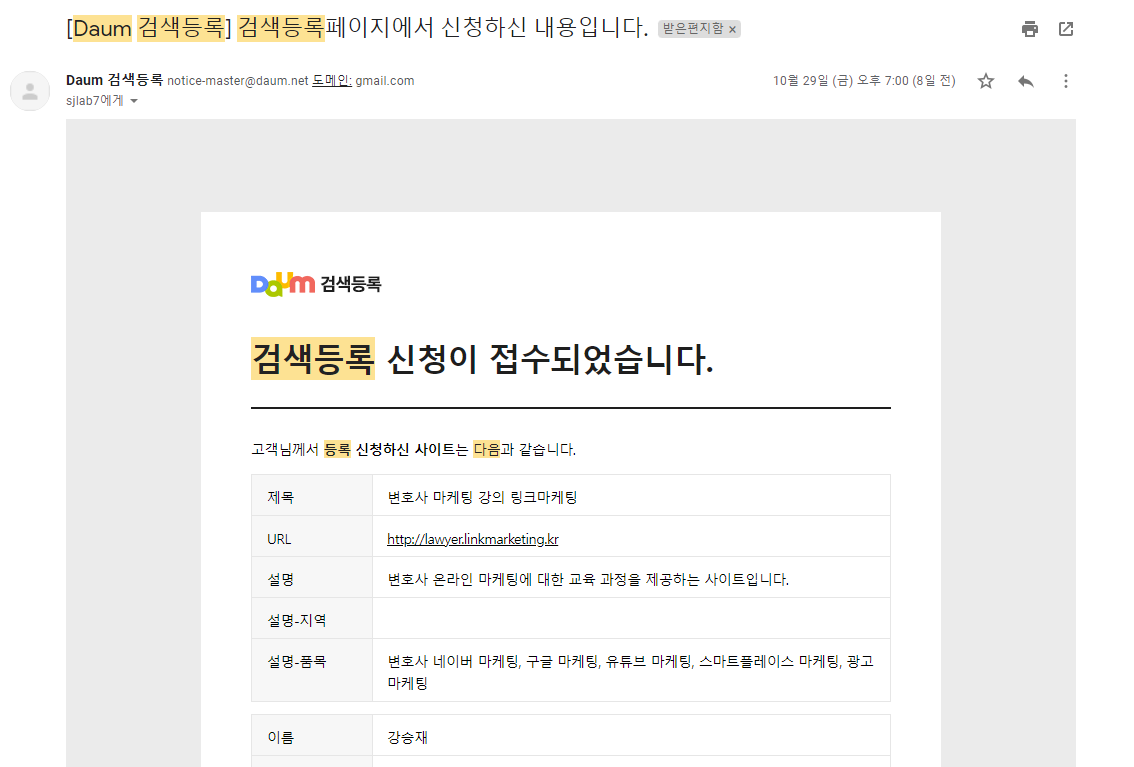The width and height of the screenshot is (1134, 767).
Task: Remove the 받은편지함 label via its x
Action: click(x=732, y=30)
